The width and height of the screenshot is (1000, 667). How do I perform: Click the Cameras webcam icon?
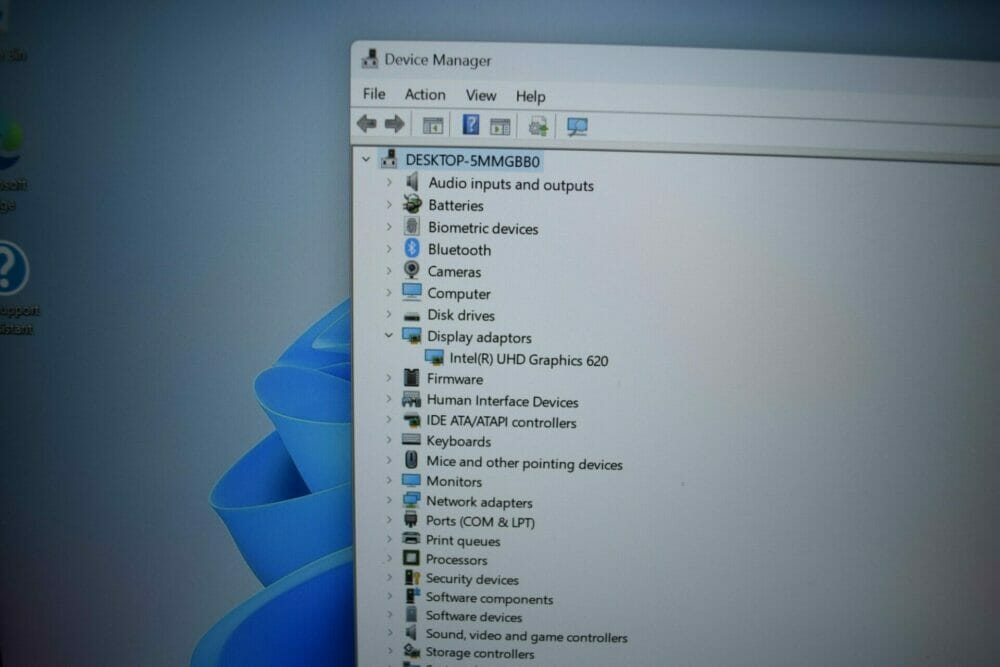[412, 270]
